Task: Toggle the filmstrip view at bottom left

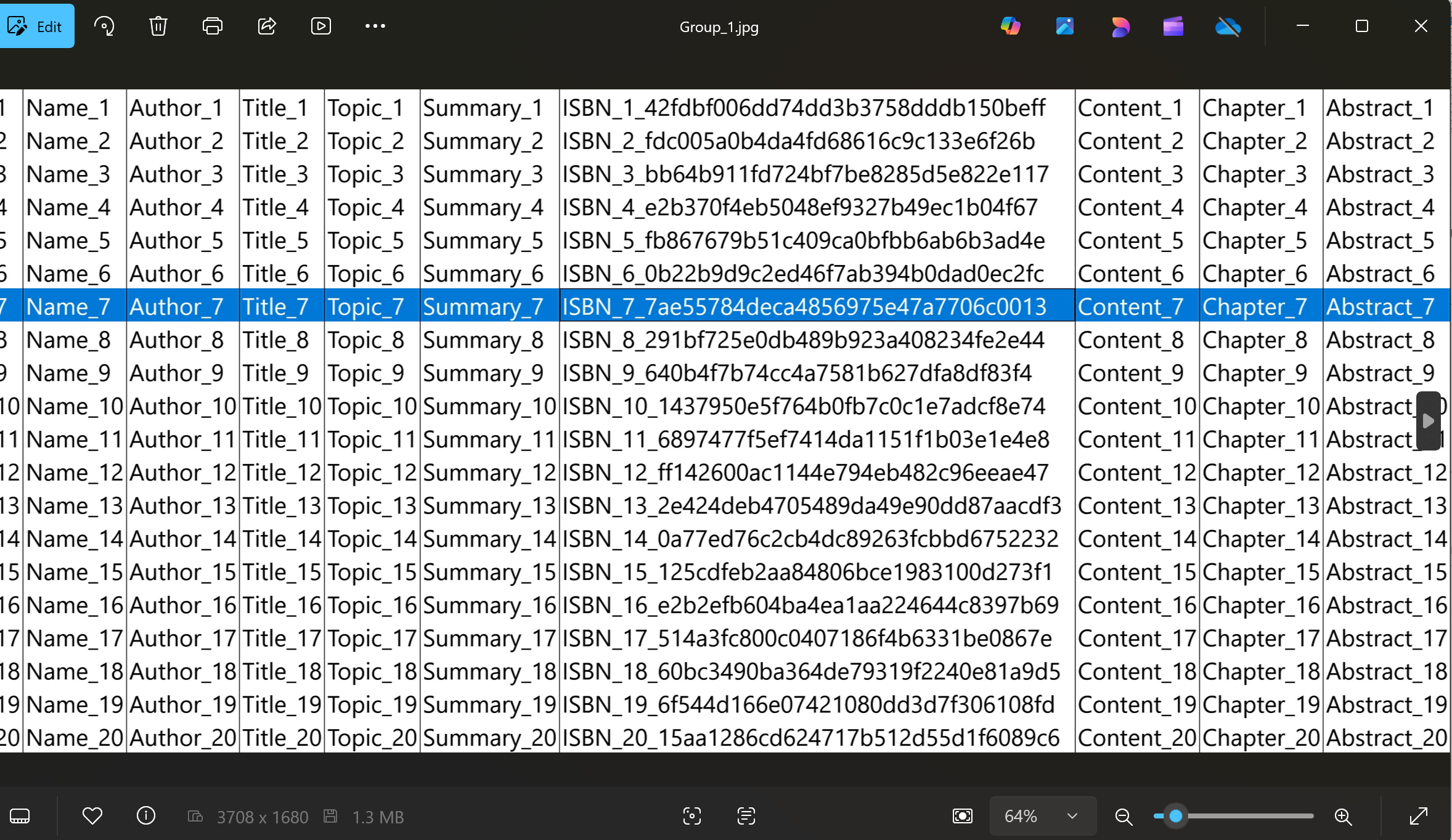Action: pos(20,817)
